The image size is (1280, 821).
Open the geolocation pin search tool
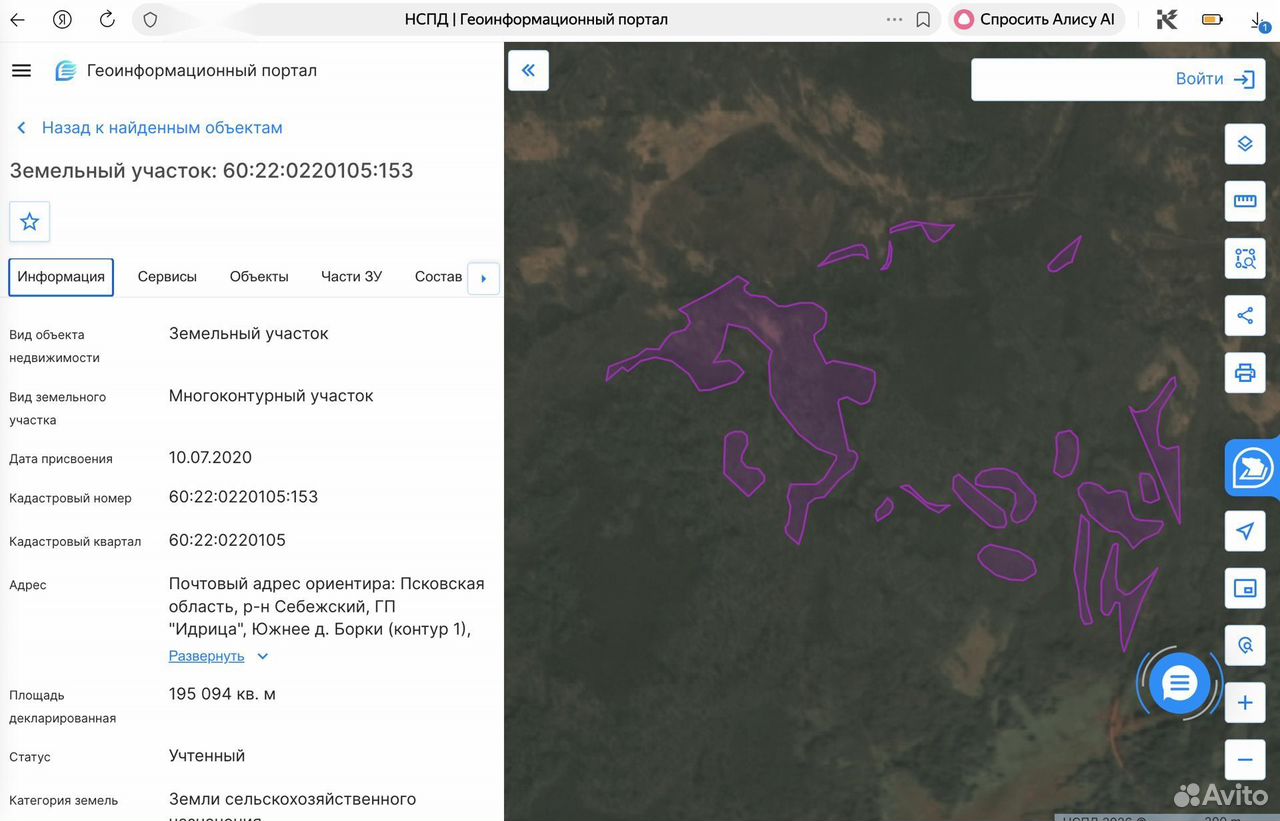[x=1245, y=646]
